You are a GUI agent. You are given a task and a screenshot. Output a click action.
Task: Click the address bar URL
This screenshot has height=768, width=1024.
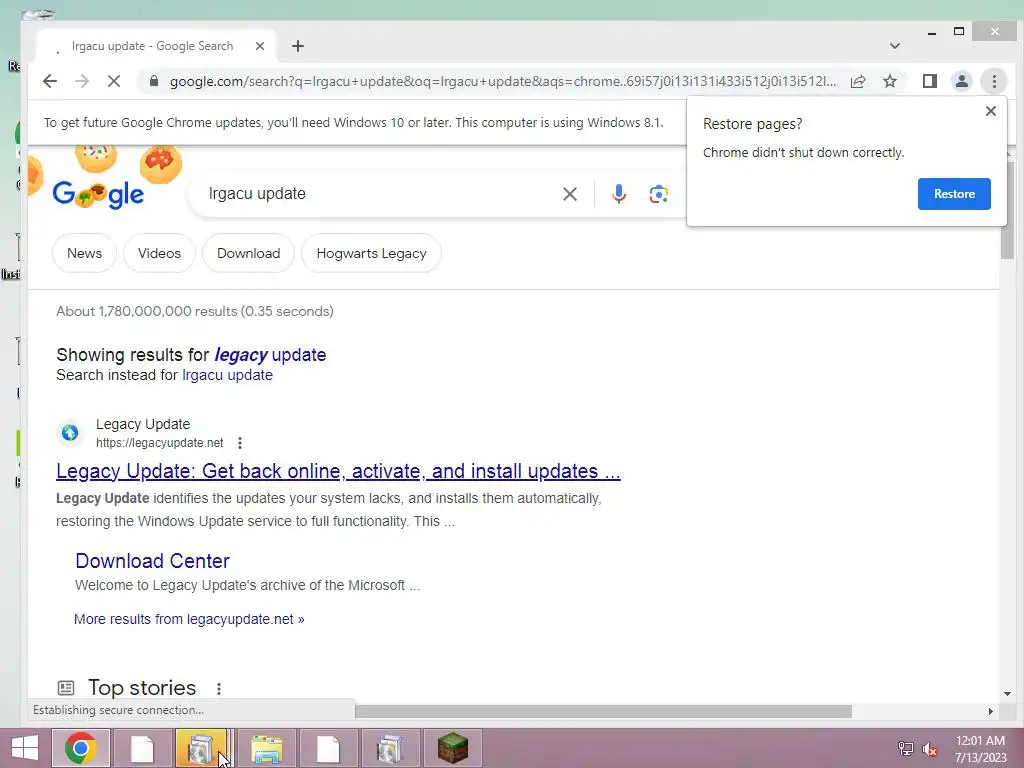pos(503,81)
